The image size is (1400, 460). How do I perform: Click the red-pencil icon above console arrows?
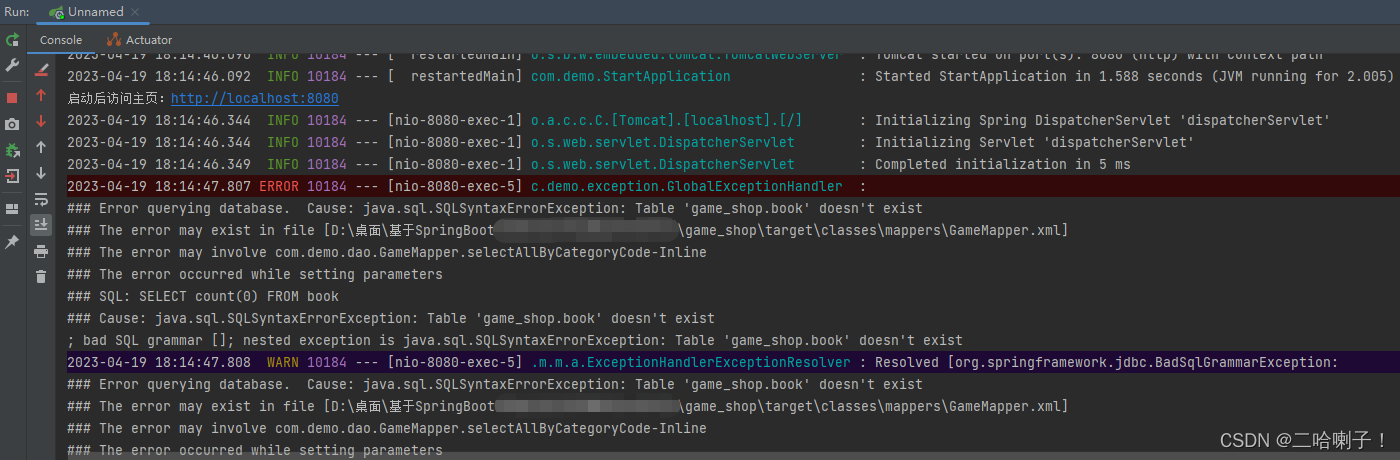coord(41,70)
